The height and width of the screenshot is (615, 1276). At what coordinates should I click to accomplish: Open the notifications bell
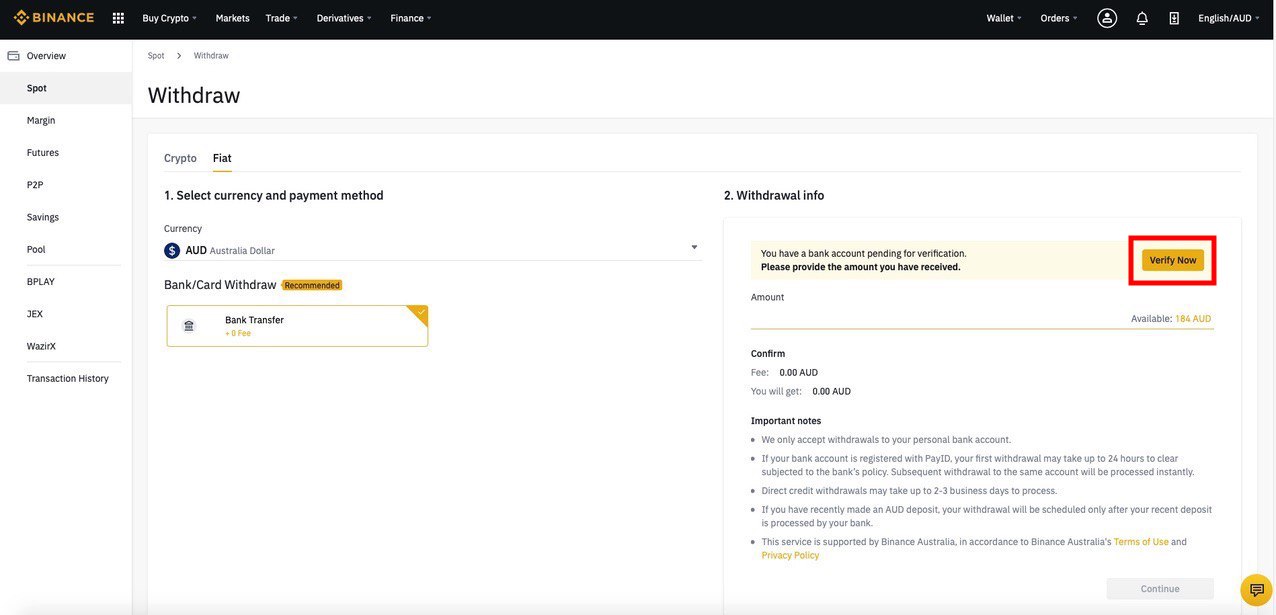pyautogui.click(x=1142, y=18)
